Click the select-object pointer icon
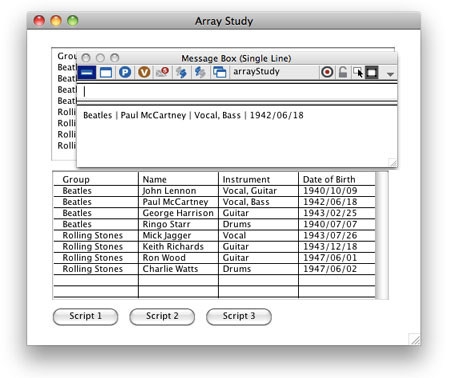Image resolution: width=454 pixels, height=378 pixels. (x=358, y=72)
